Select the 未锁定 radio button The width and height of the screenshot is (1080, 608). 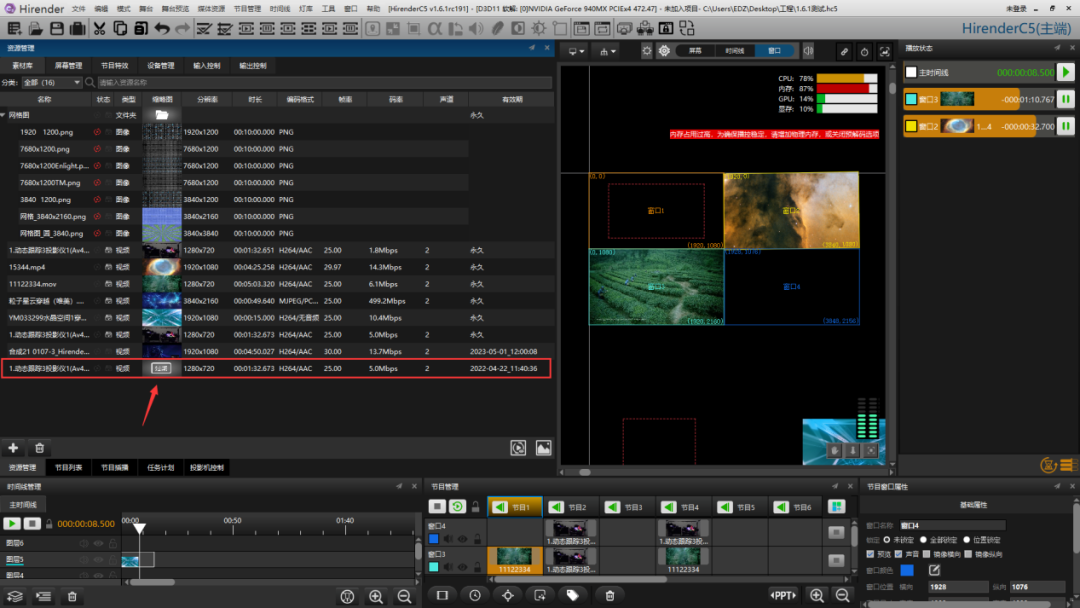[x=887, y=540]
